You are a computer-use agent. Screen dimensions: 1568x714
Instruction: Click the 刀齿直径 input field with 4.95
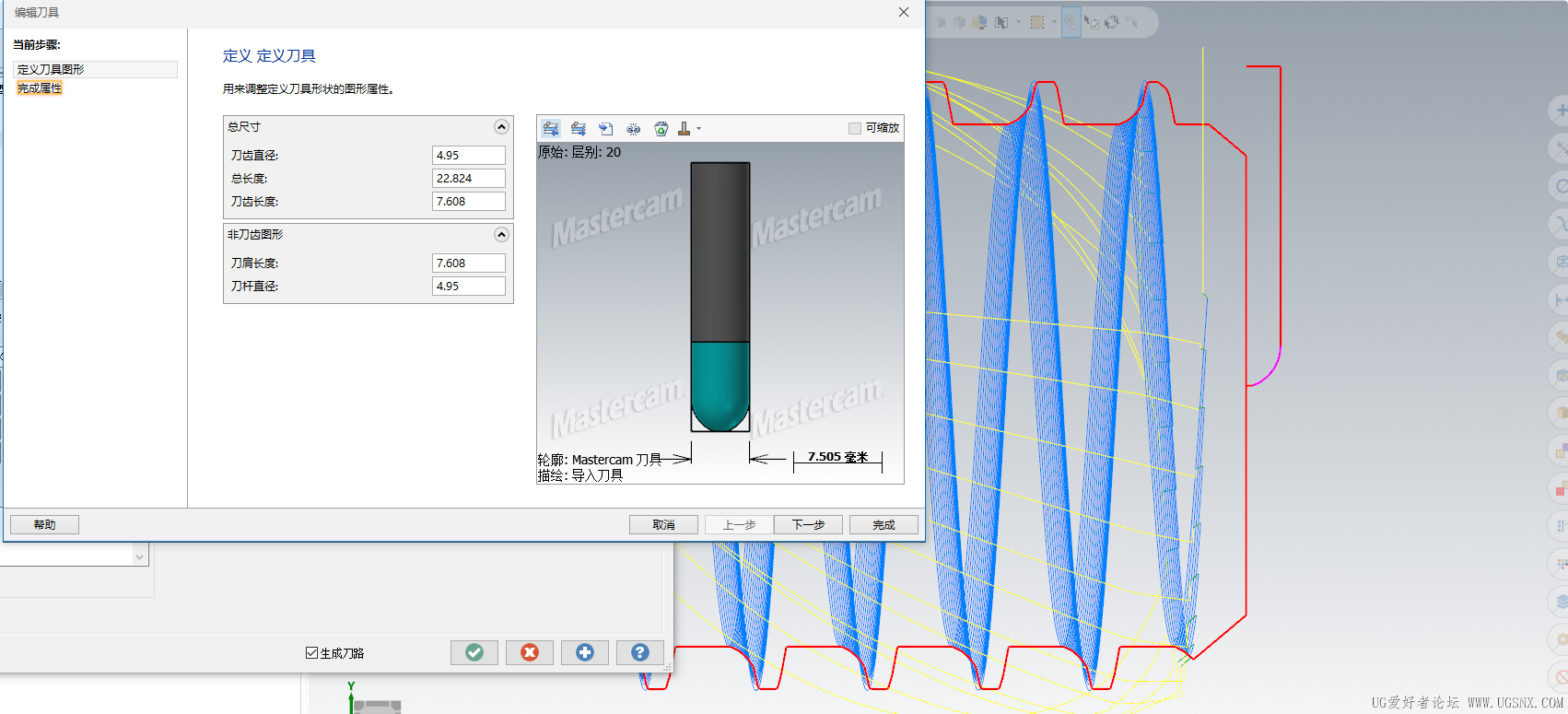click(x=469, y=156)
